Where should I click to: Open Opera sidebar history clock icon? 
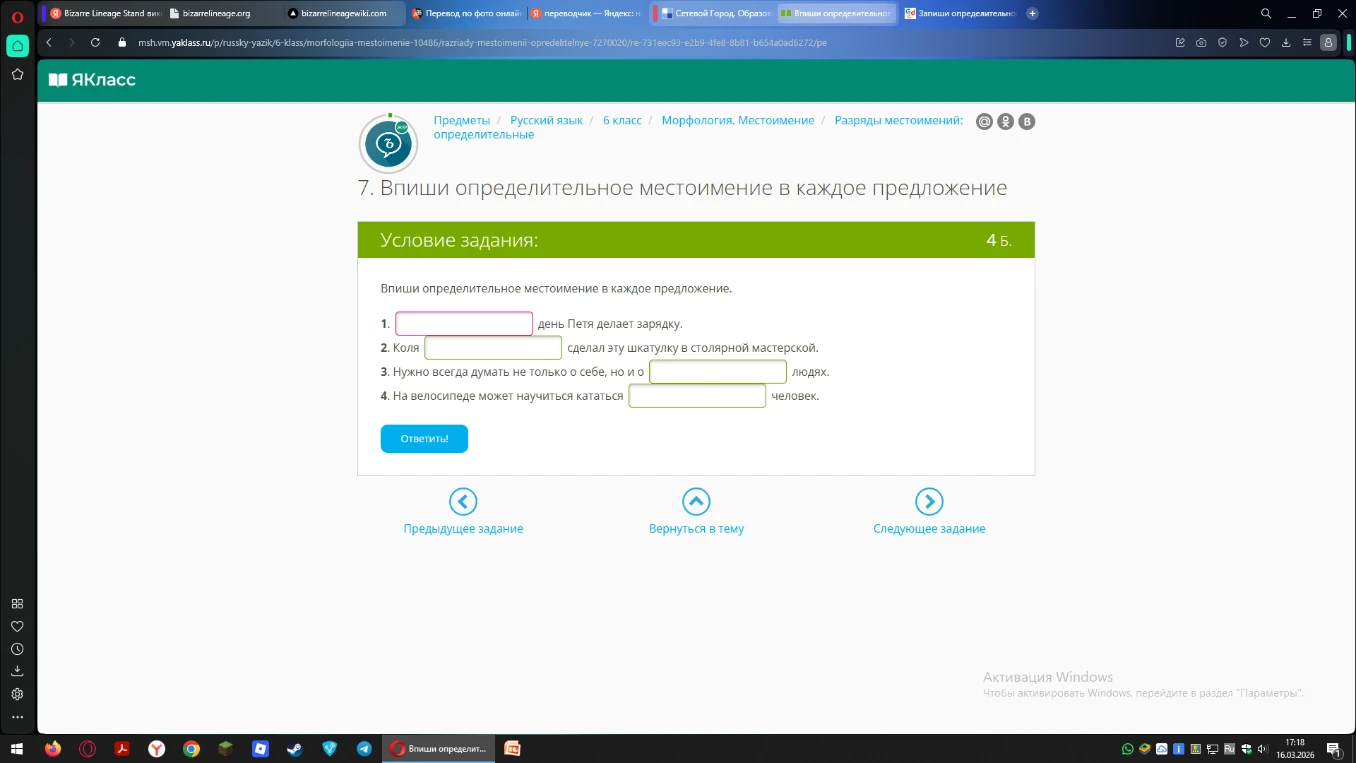17,649
